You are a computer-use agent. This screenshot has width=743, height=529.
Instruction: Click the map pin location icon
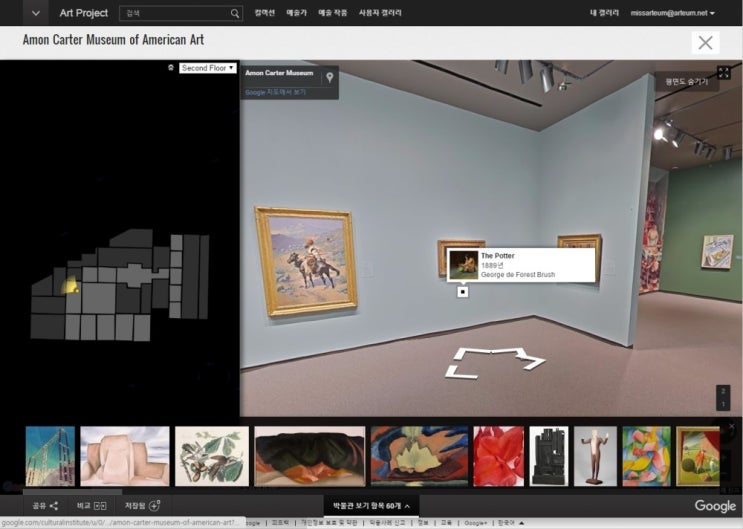[329, 77]
